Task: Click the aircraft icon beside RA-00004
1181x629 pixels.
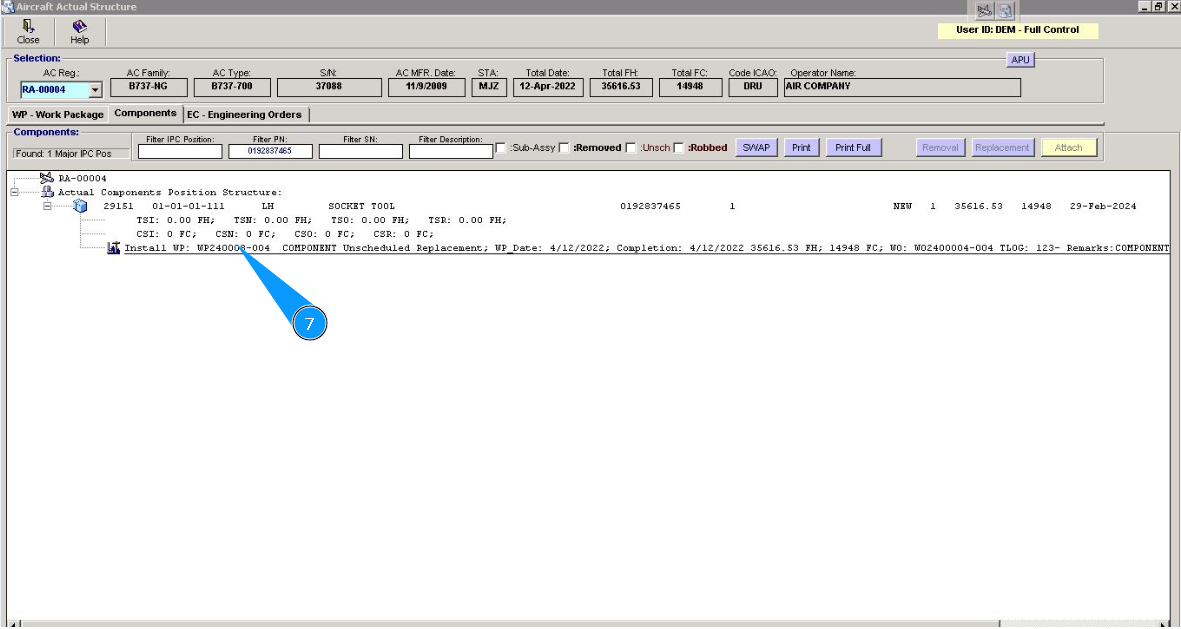Action: point(47,179)
